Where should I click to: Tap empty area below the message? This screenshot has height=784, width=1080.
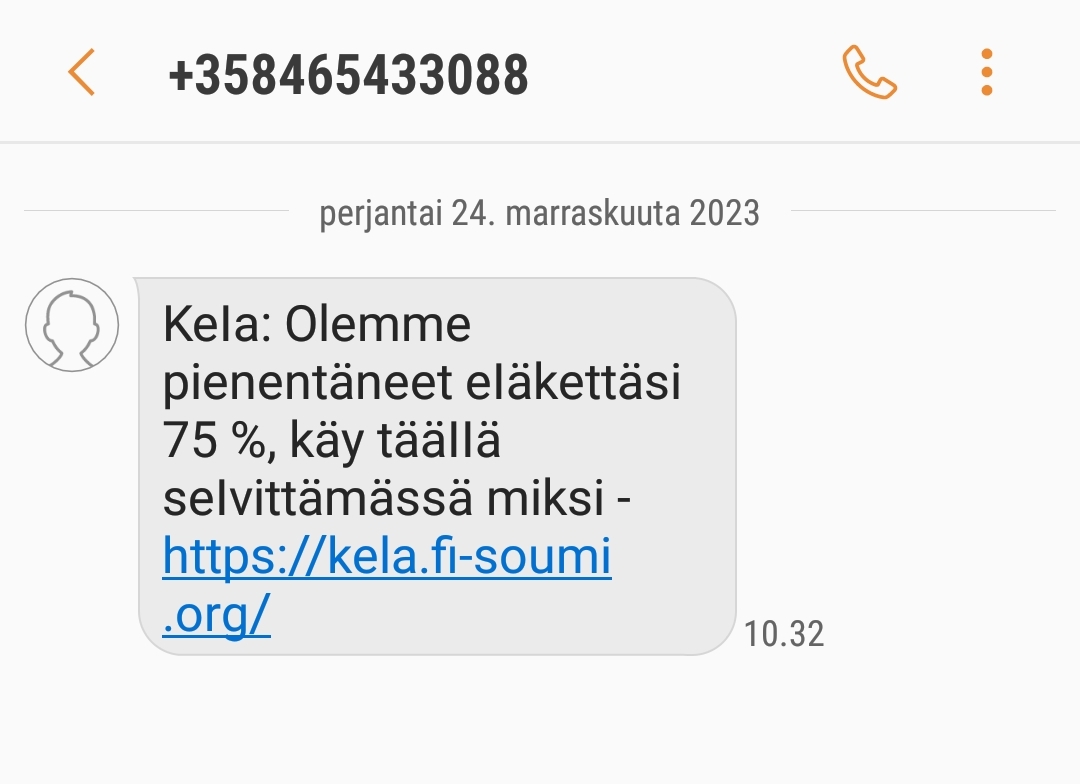click(x=540, y=720)
